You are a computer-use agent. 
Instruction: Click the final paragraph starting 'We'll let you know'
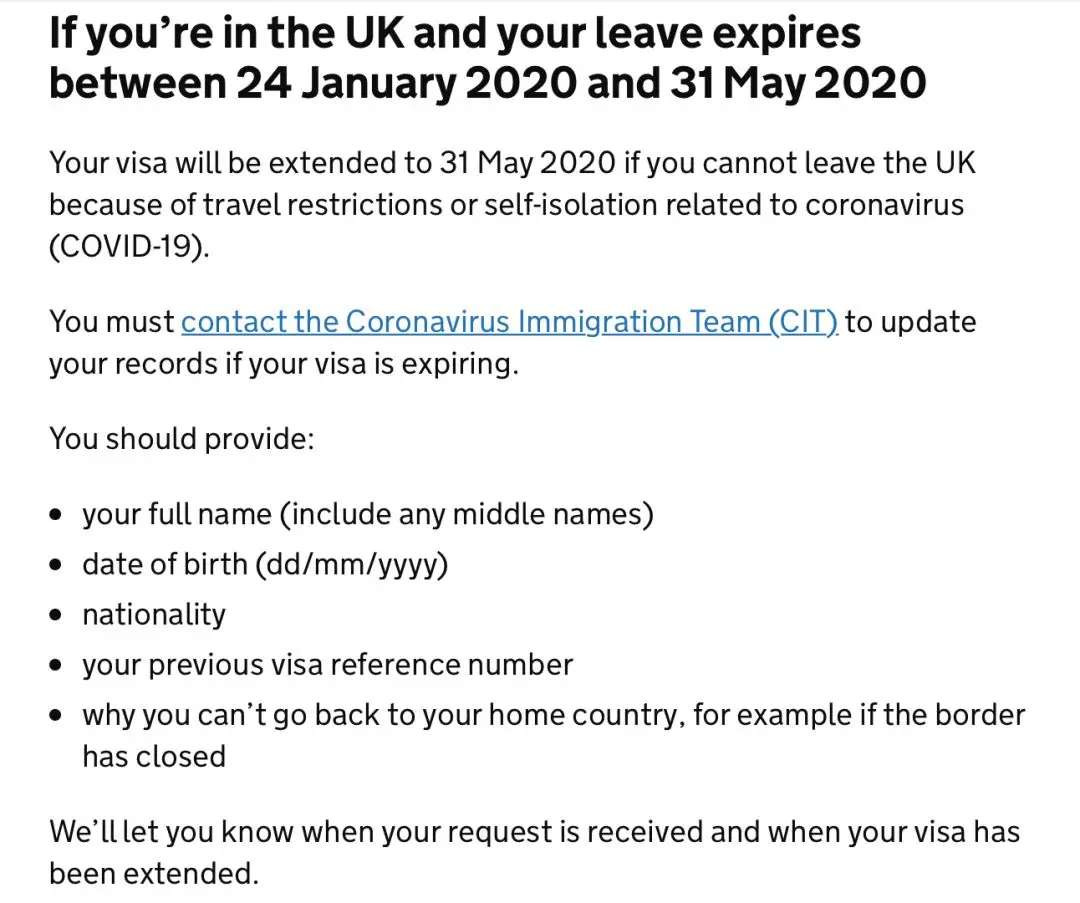pyautogui.click(x=534, y=831)
